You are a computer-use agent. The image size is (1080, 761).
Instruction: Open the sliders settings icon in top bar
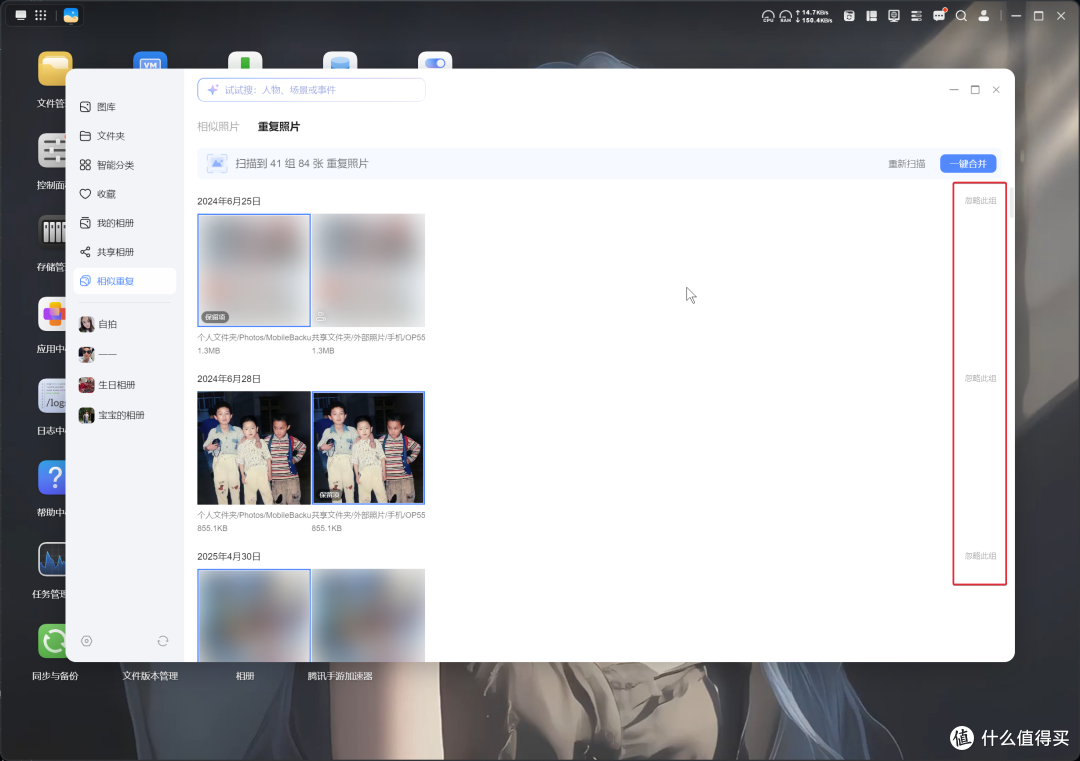click(x=916, y=15)
